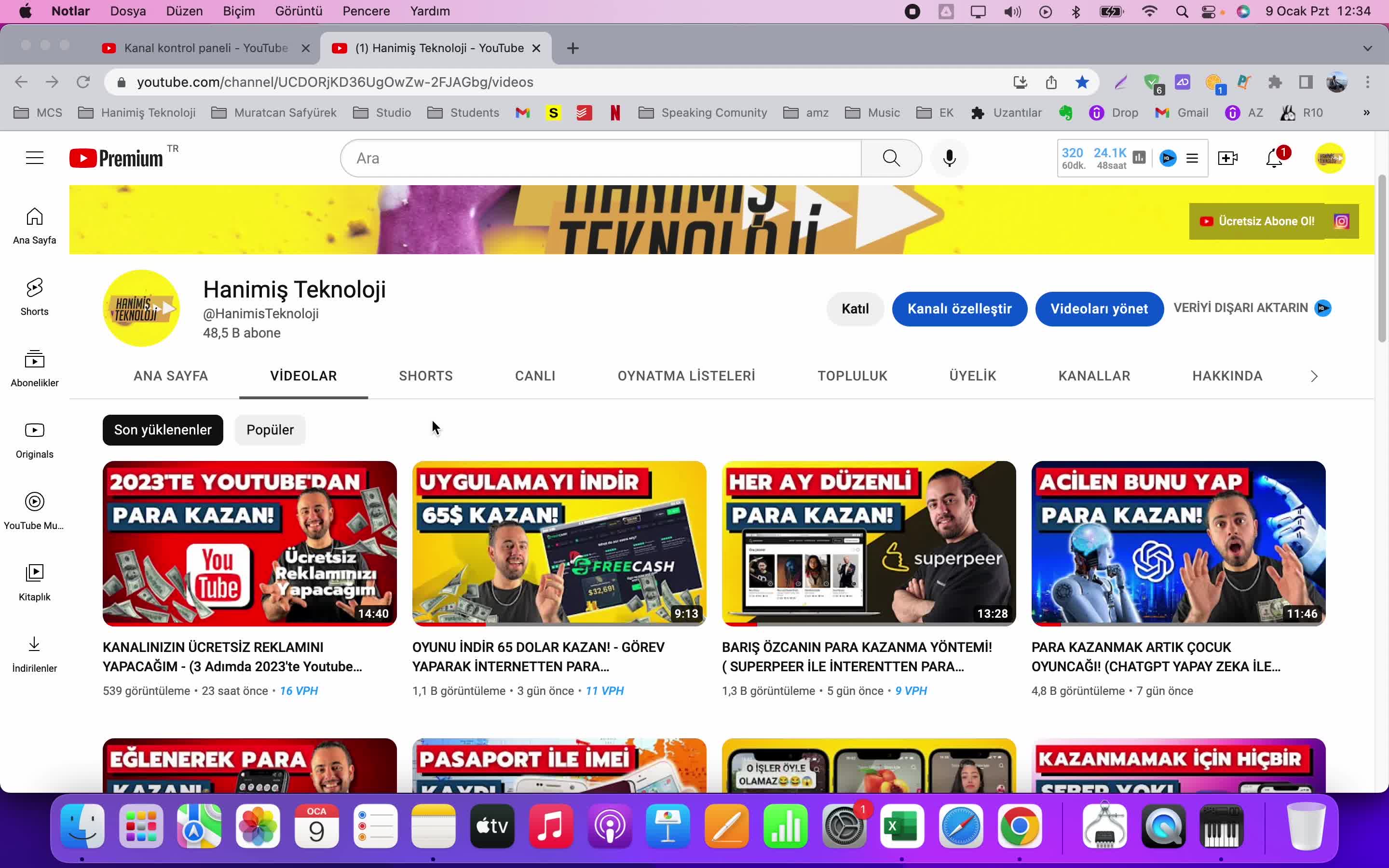Open the new tab plus button
1389x868 pixels.
tap(572, 48)
